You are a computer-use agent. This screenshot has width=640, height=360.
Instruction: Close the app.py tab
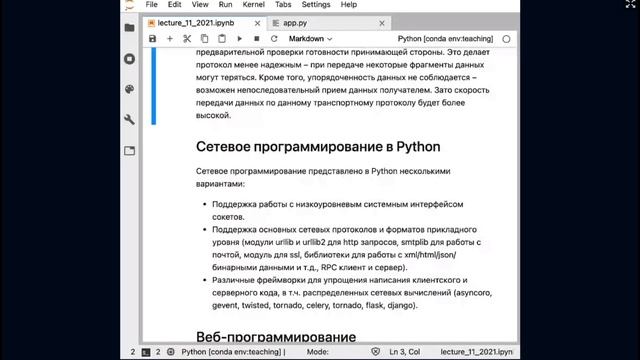tap(382, 23)
